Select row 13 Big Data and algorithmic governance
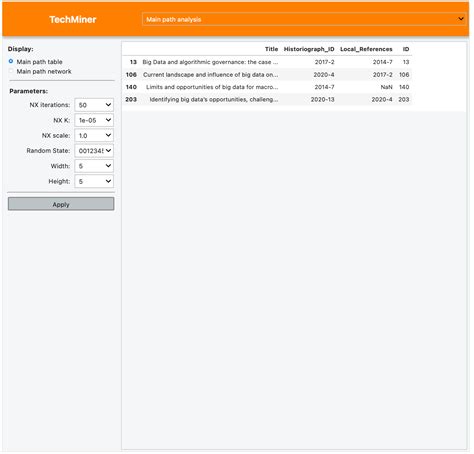Viewport: 474px width, 454px height. coord(267,62)
